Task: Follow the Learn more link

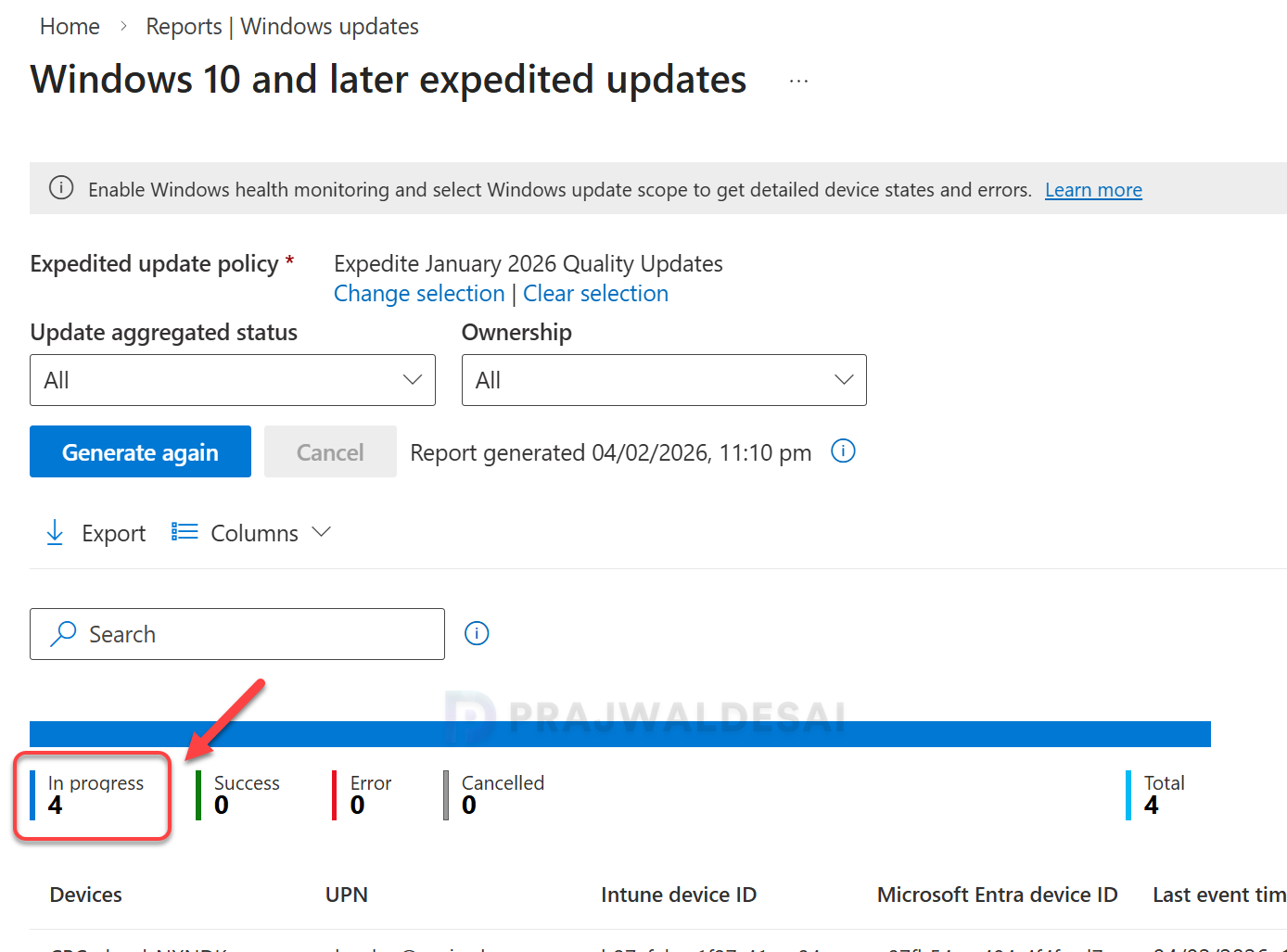Action: (x=1093, y=190)
